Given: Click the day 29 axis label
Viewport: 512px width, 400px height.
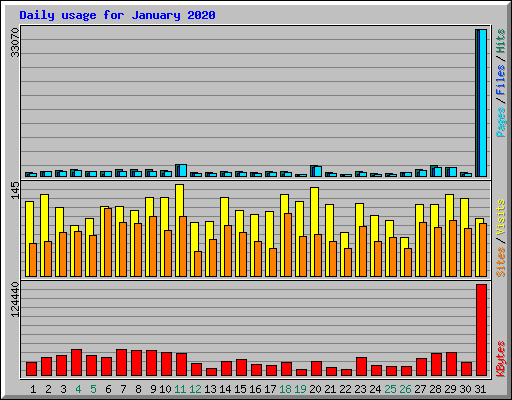Looking at the screenshot, I should click(450, 389).
